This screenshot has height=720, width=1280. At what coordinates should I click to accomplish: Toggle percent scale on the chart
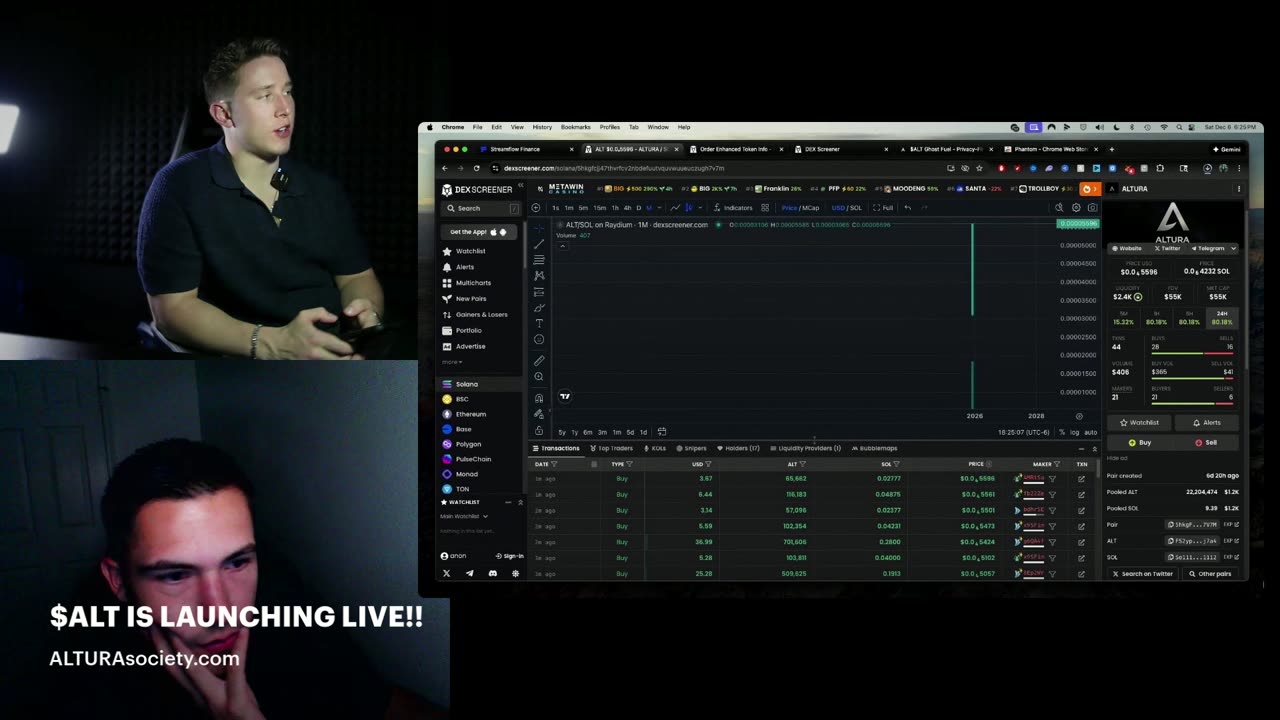click(x=1063, y=432)
